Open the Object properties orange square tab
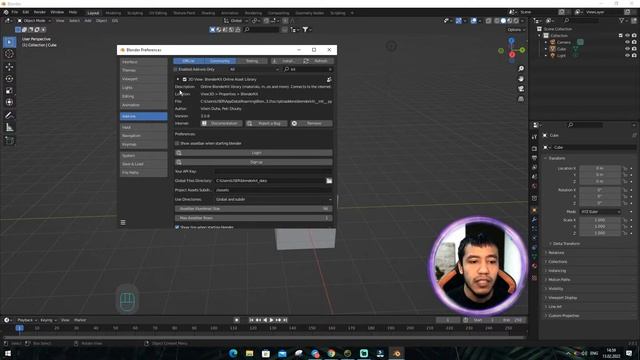Viewport: 640px width, 360px height. click(x=534, y=210)
